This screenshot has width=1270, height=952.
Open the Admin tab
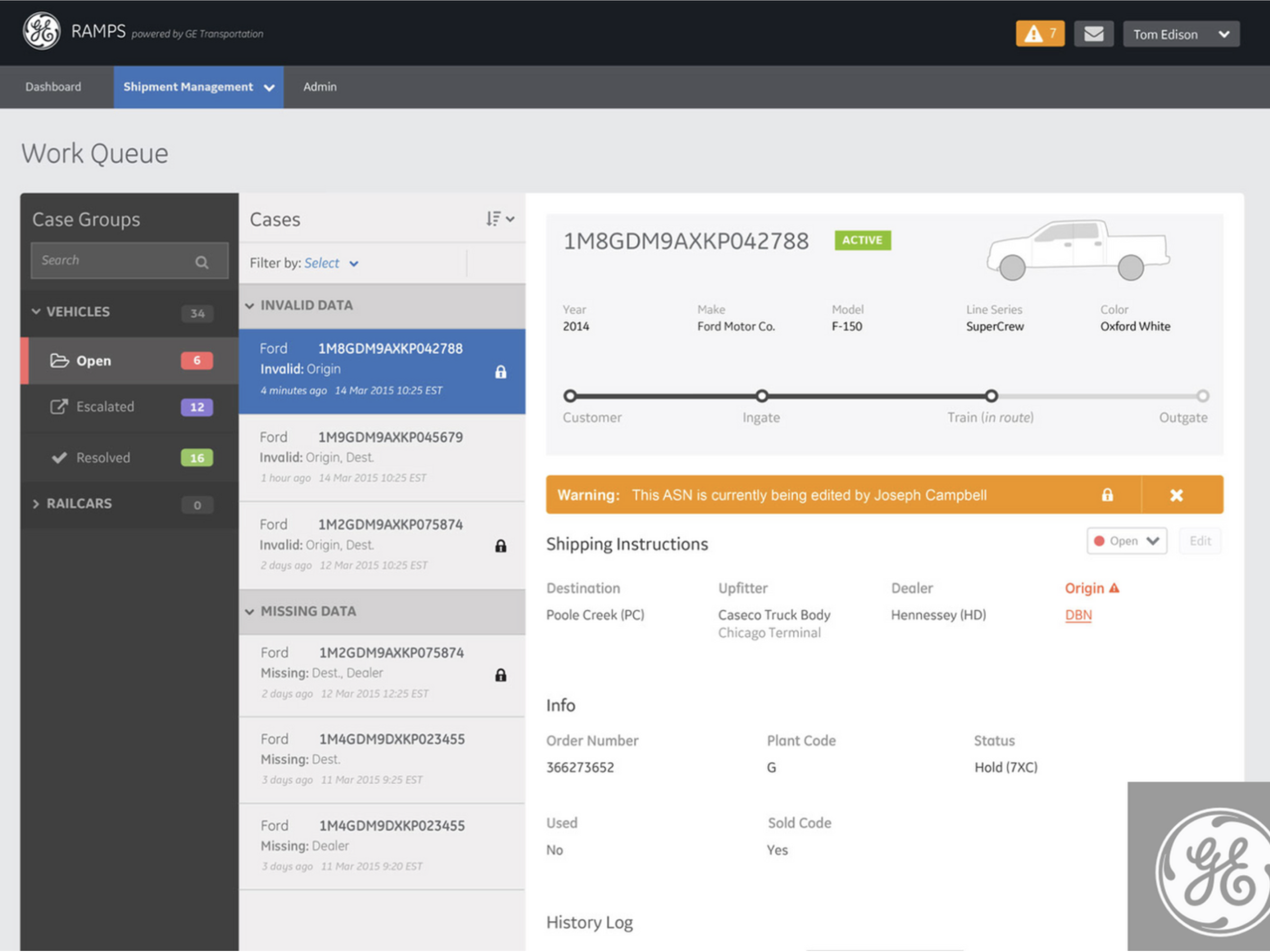tap(320, 87)
